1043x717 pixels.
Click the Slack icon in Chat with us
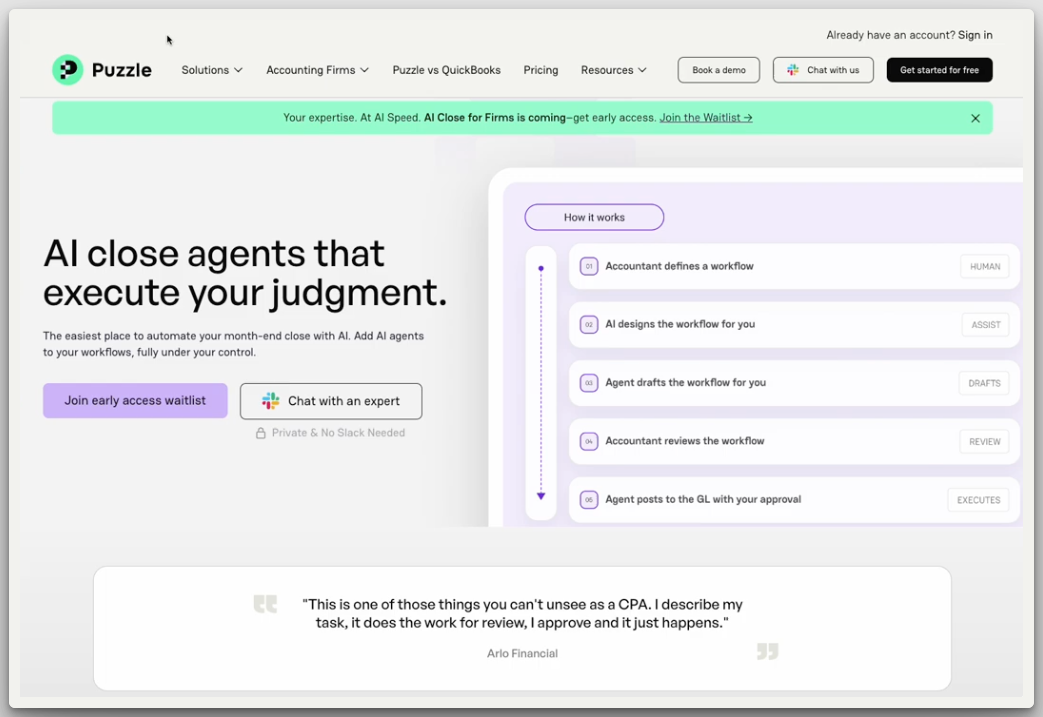(793, 70)
